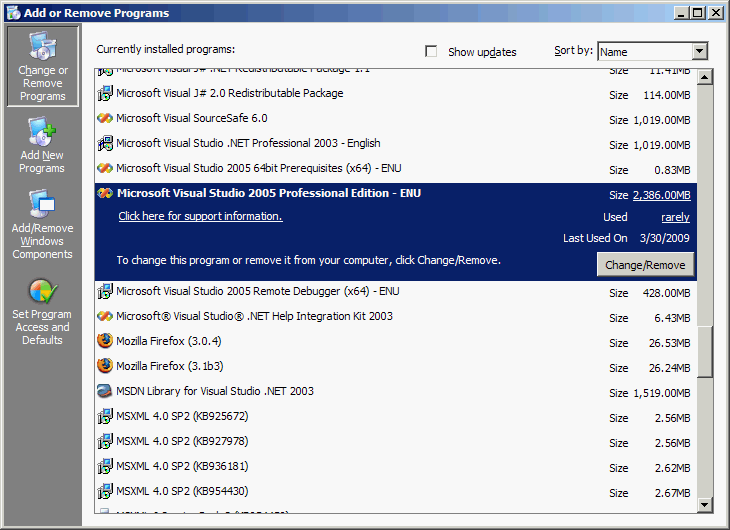Click .NET Help Integration Kit 2003 icon
This screenshot has height=530, width=730.
tap(105, 316)
